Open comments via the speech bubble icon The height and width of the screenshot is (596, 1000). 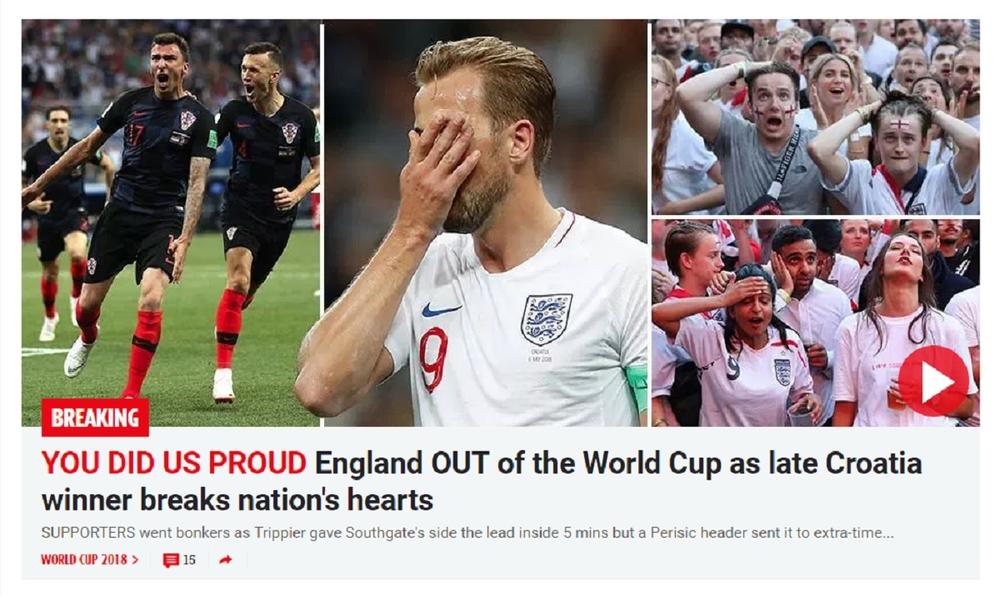[170, 560]
